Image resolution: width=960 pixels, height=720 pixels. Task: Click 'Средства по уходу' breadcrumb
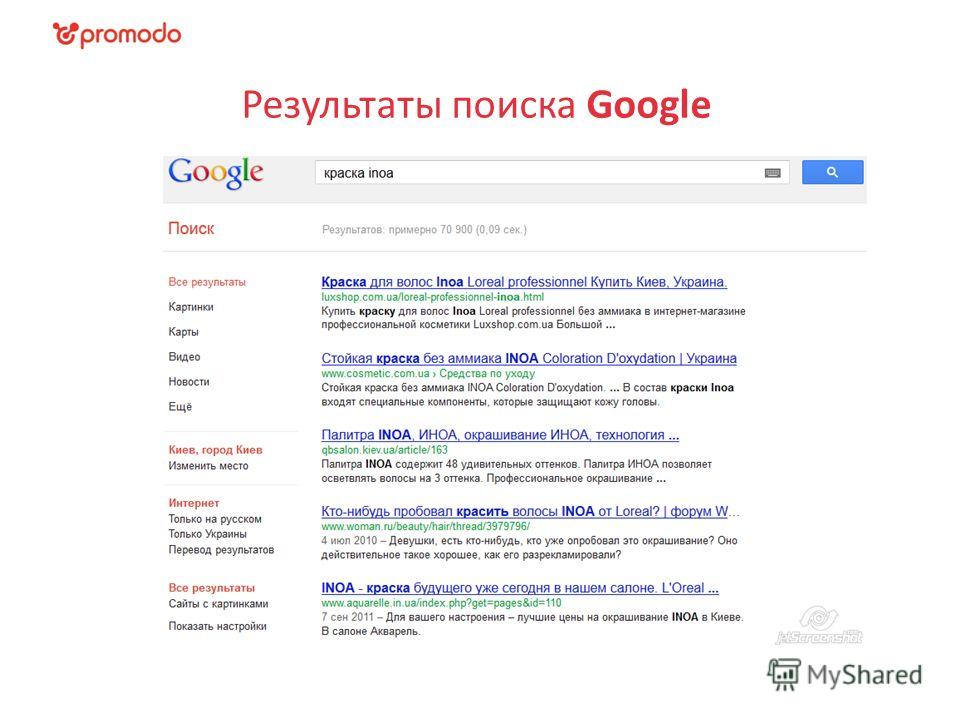click(x=487, y=373)
